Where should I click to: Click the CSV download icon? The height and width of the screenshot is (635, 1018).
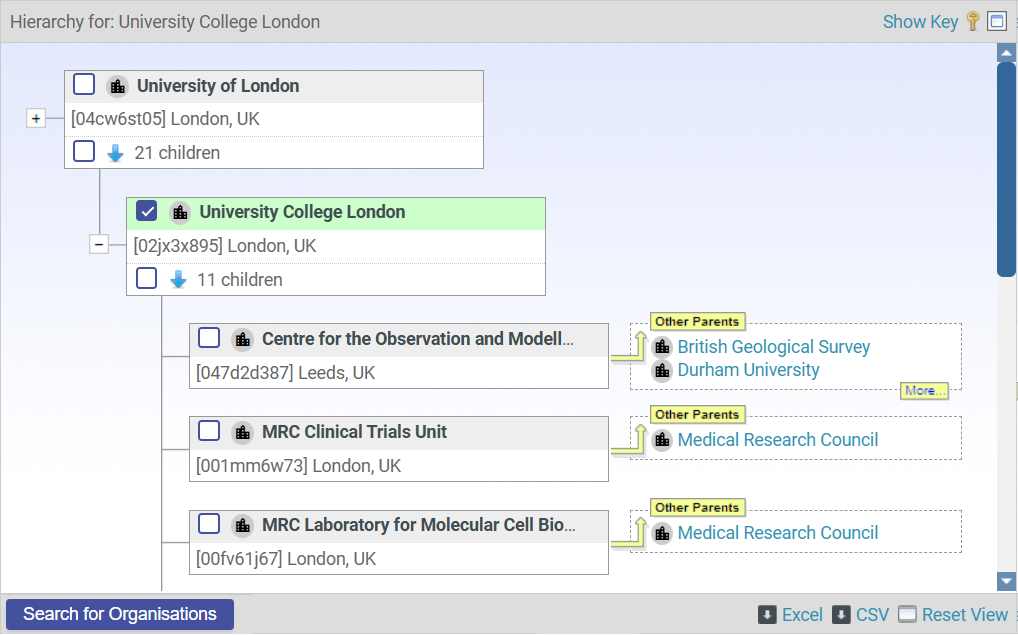841,615
